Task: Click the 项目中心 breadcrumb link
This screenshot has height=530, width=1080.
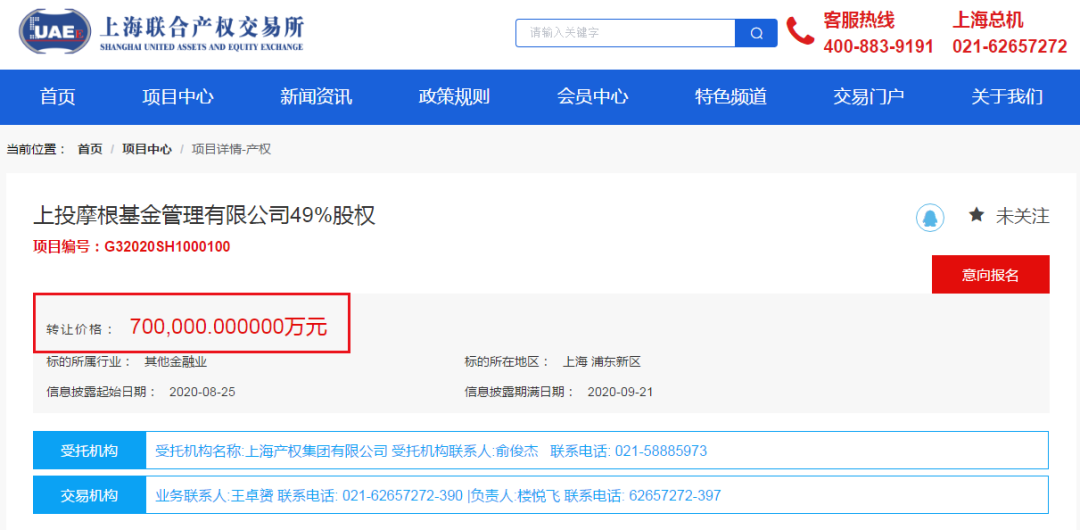Action: tap(147, 149)
